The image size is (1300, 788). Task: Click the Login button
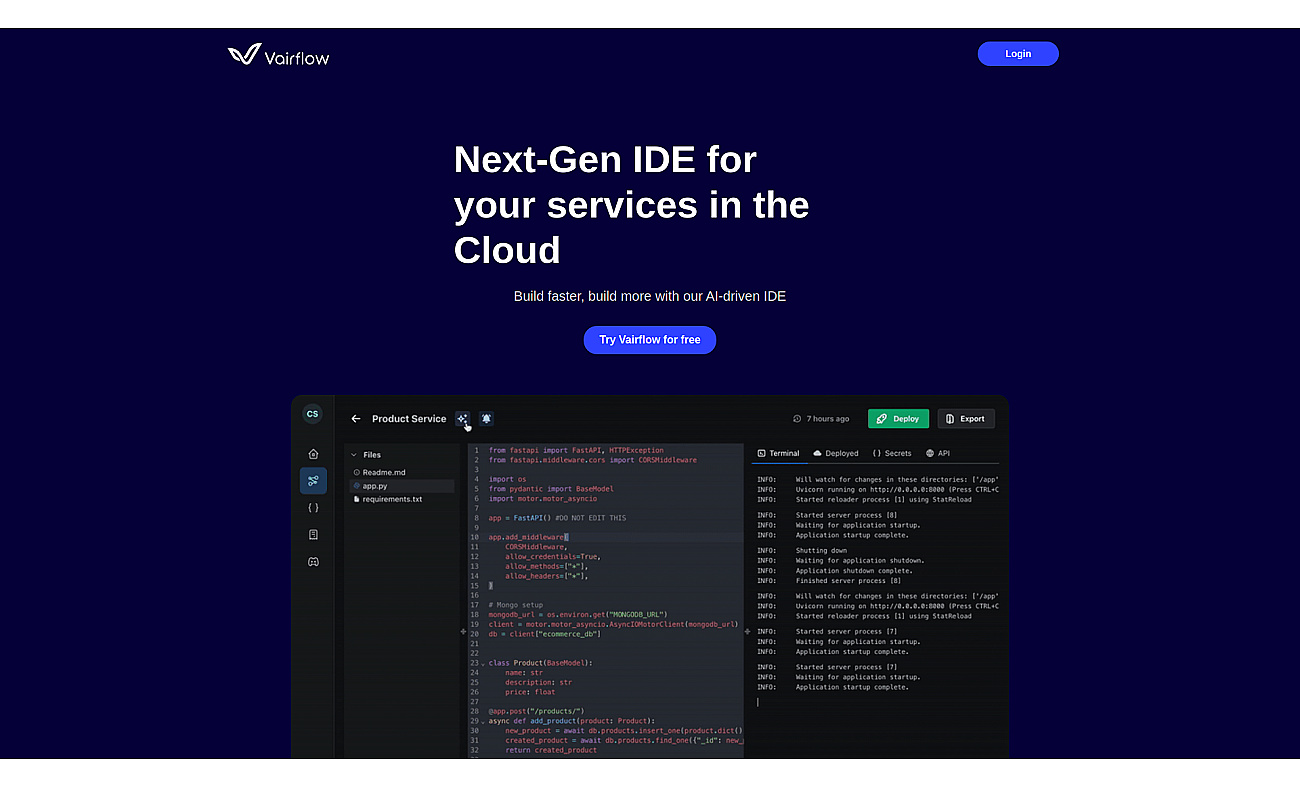[1018, 54]
